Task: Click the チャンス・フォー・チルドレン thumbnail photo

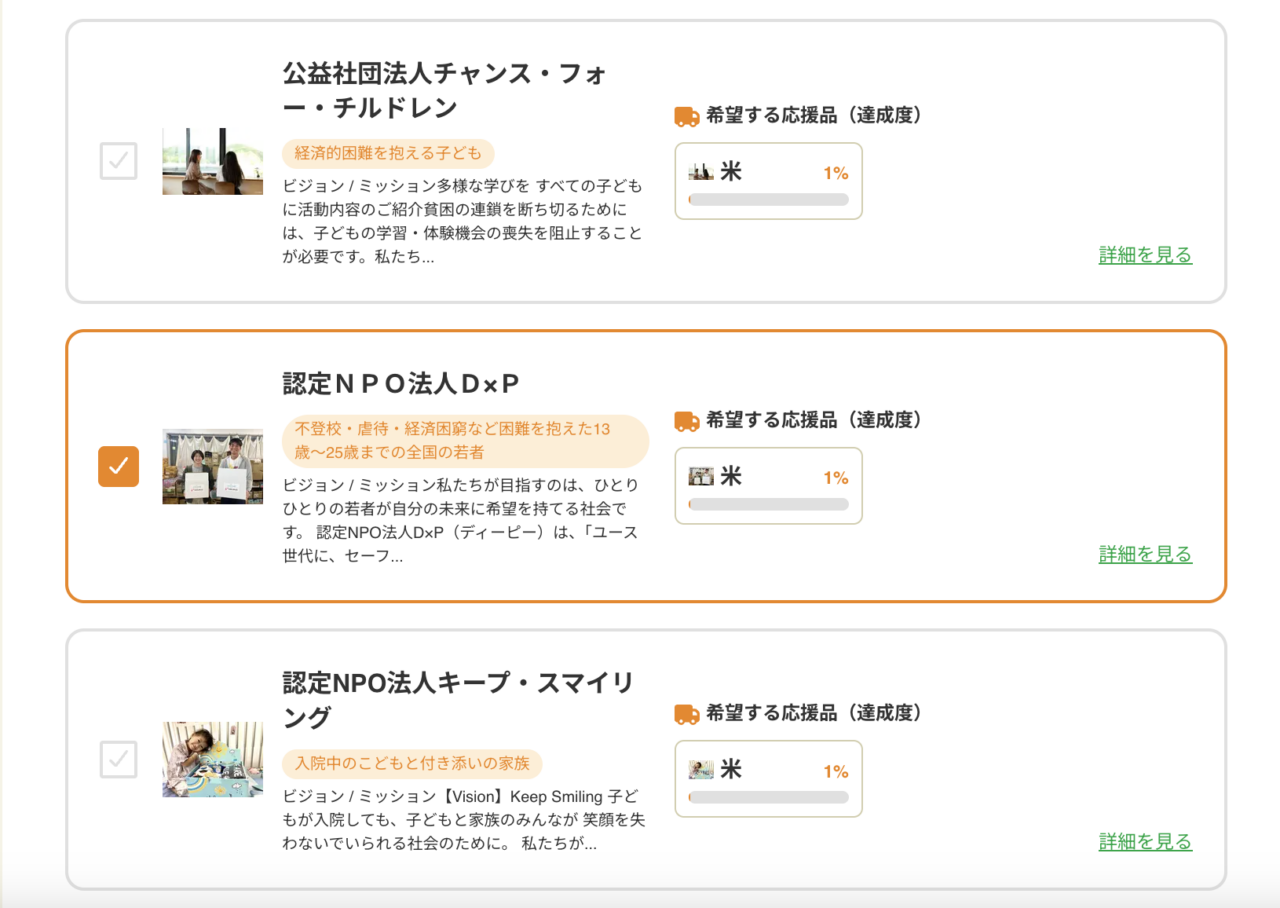Action: 212,161
